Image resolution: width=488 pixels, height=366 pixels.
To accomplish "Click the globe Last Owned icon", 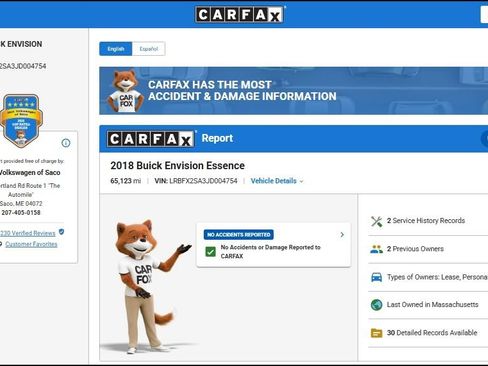I will coord(377,305).
